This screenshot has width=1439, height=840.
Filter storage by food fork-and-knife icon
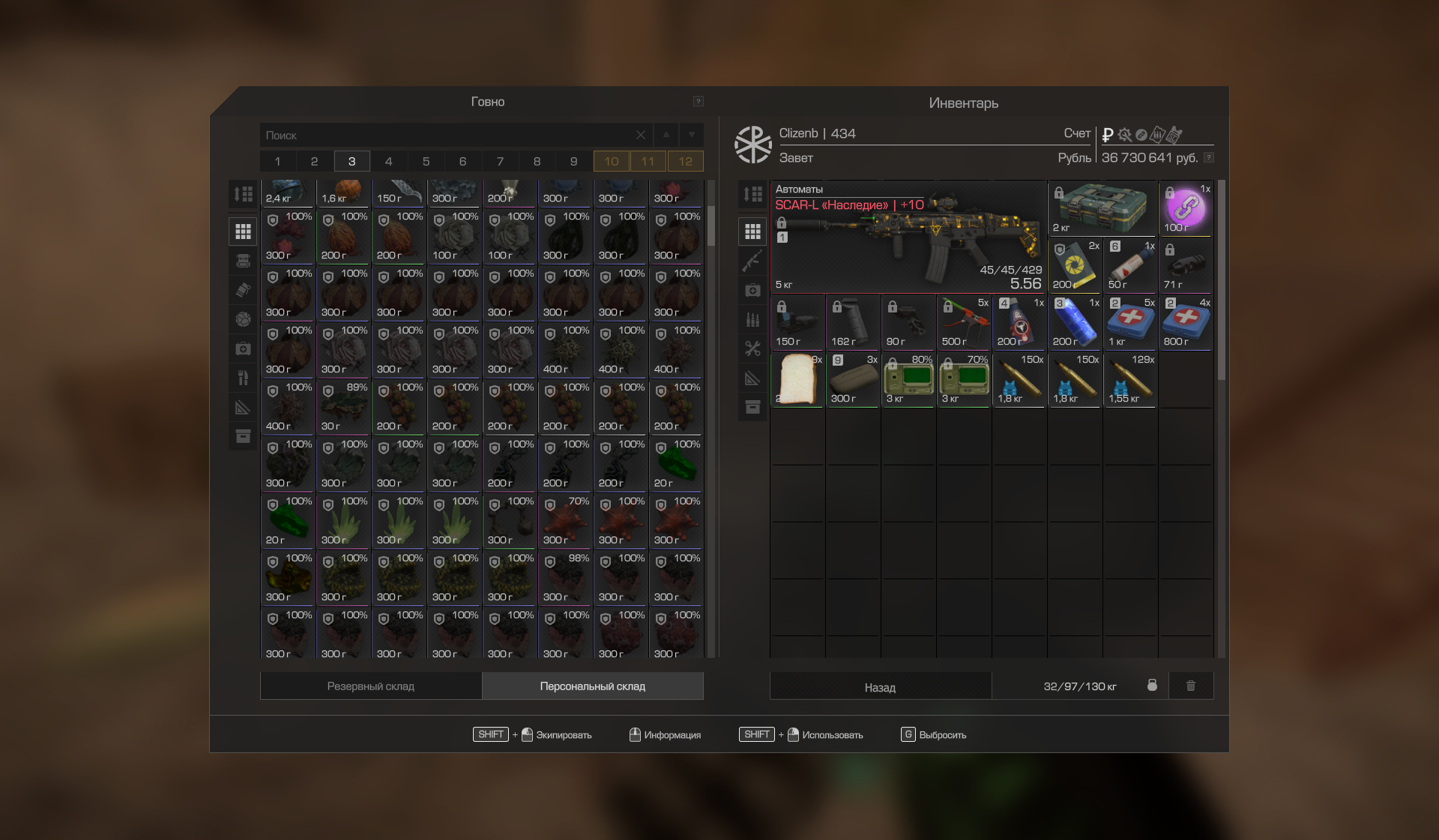coord(243,378)
